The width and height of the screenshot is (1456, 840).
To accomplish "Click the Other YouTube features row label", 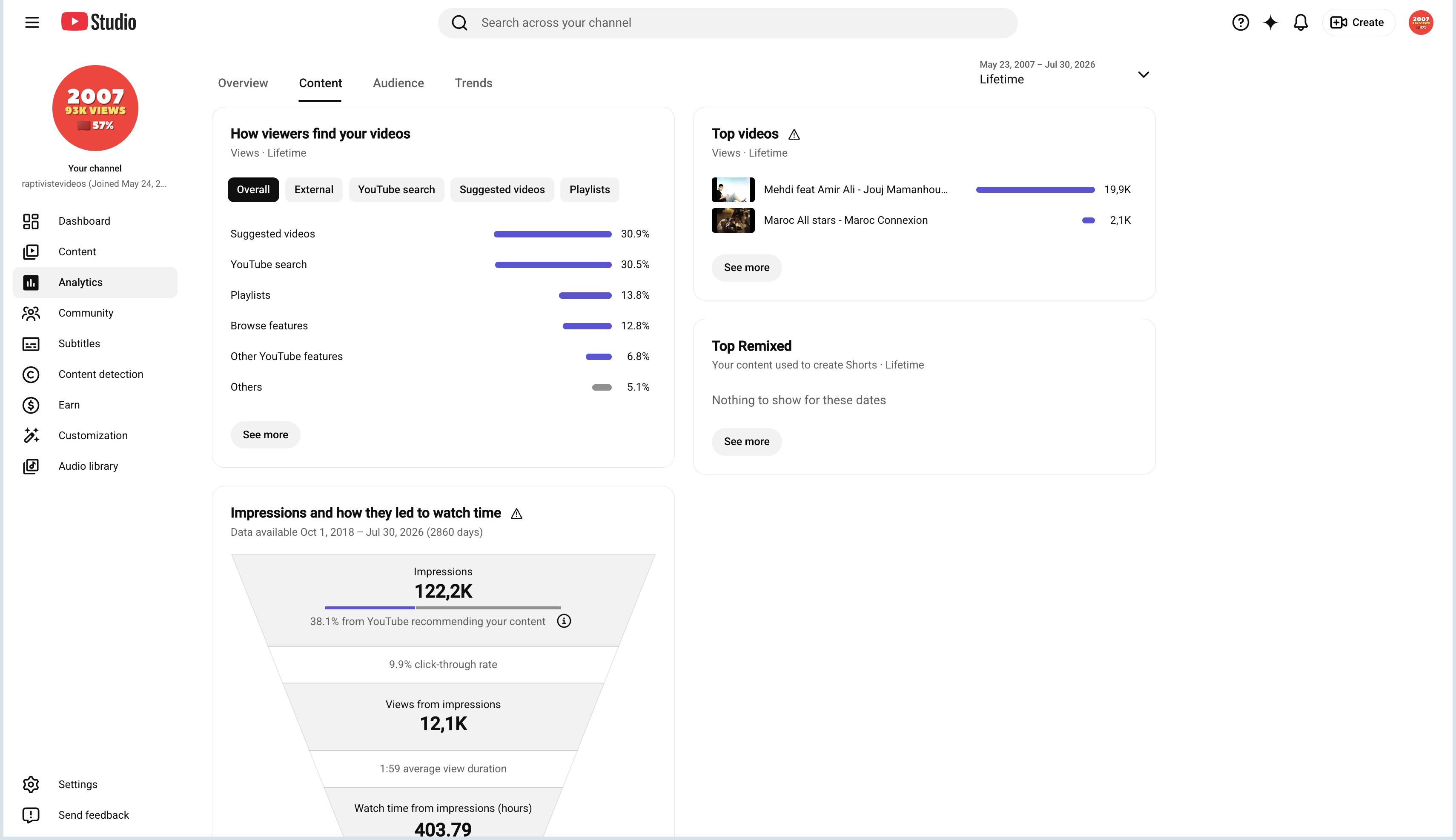I will click(286, 357).
